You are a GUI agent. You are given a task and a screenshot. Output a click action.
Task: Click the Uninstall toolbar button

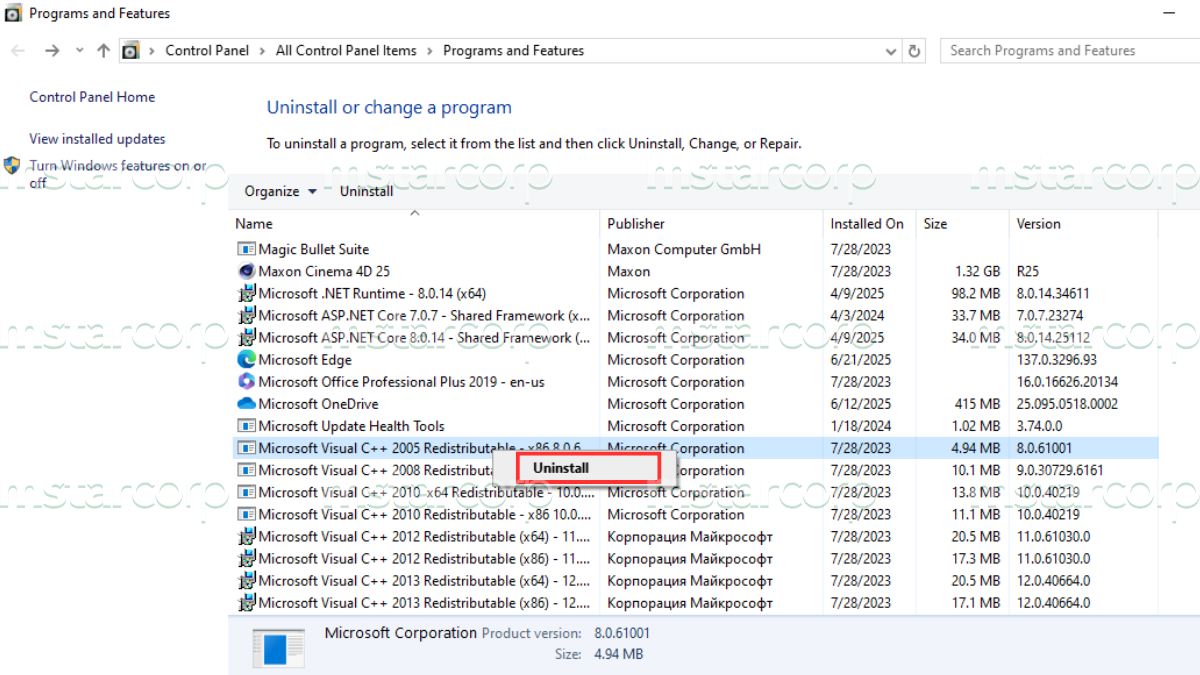(367, 191)
